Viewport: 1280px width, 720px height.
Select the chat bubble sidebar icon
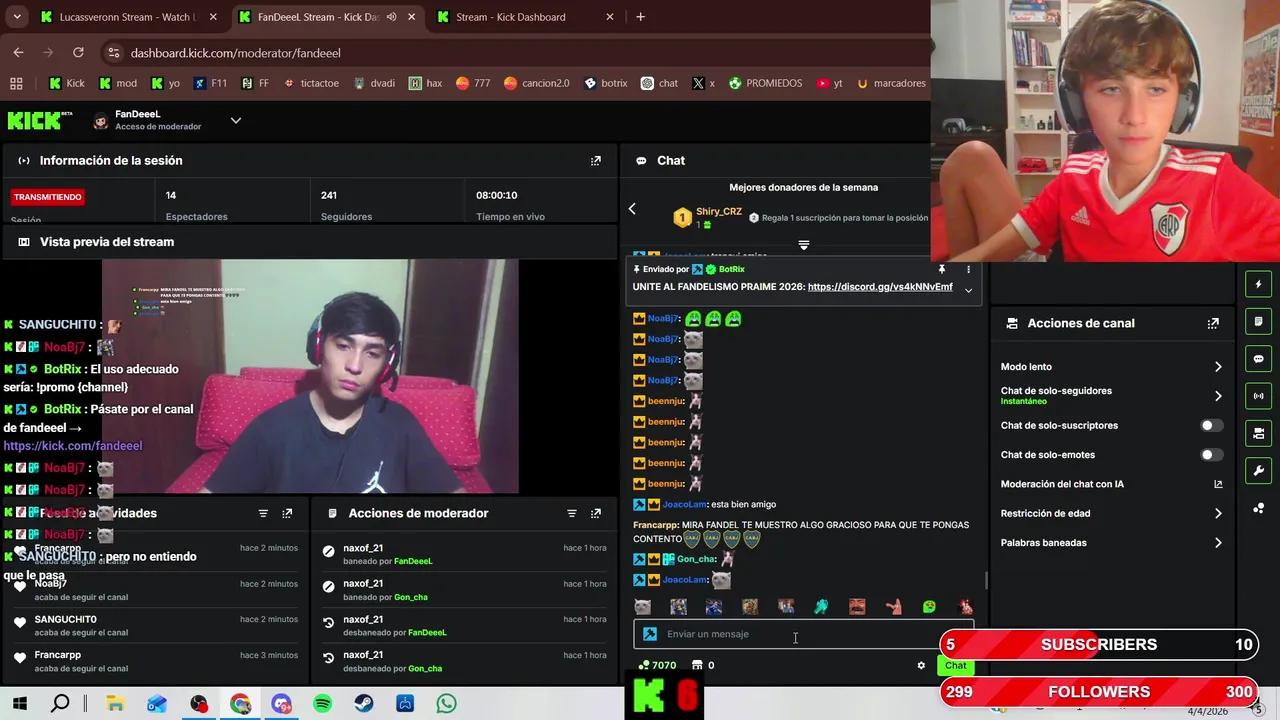[1258, 359]
